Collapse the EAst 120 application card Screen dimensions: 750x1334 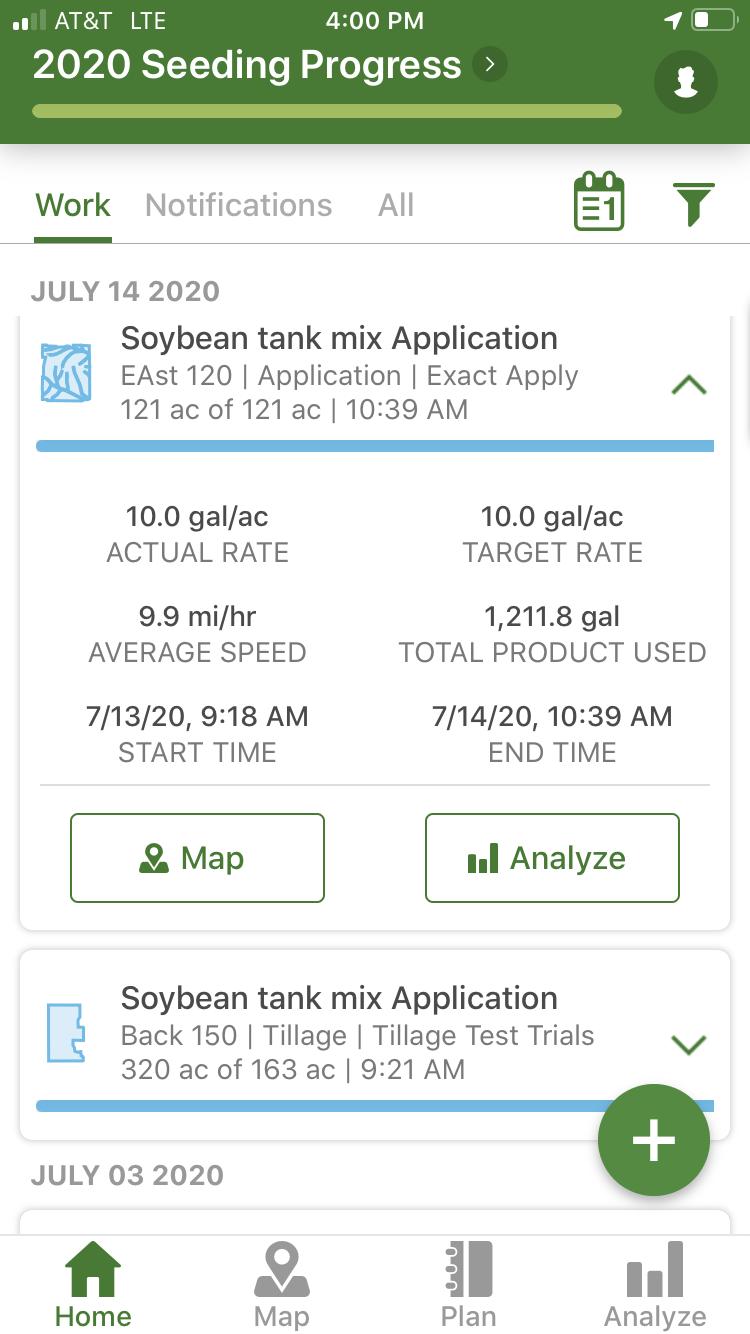(x=689, y=385)
